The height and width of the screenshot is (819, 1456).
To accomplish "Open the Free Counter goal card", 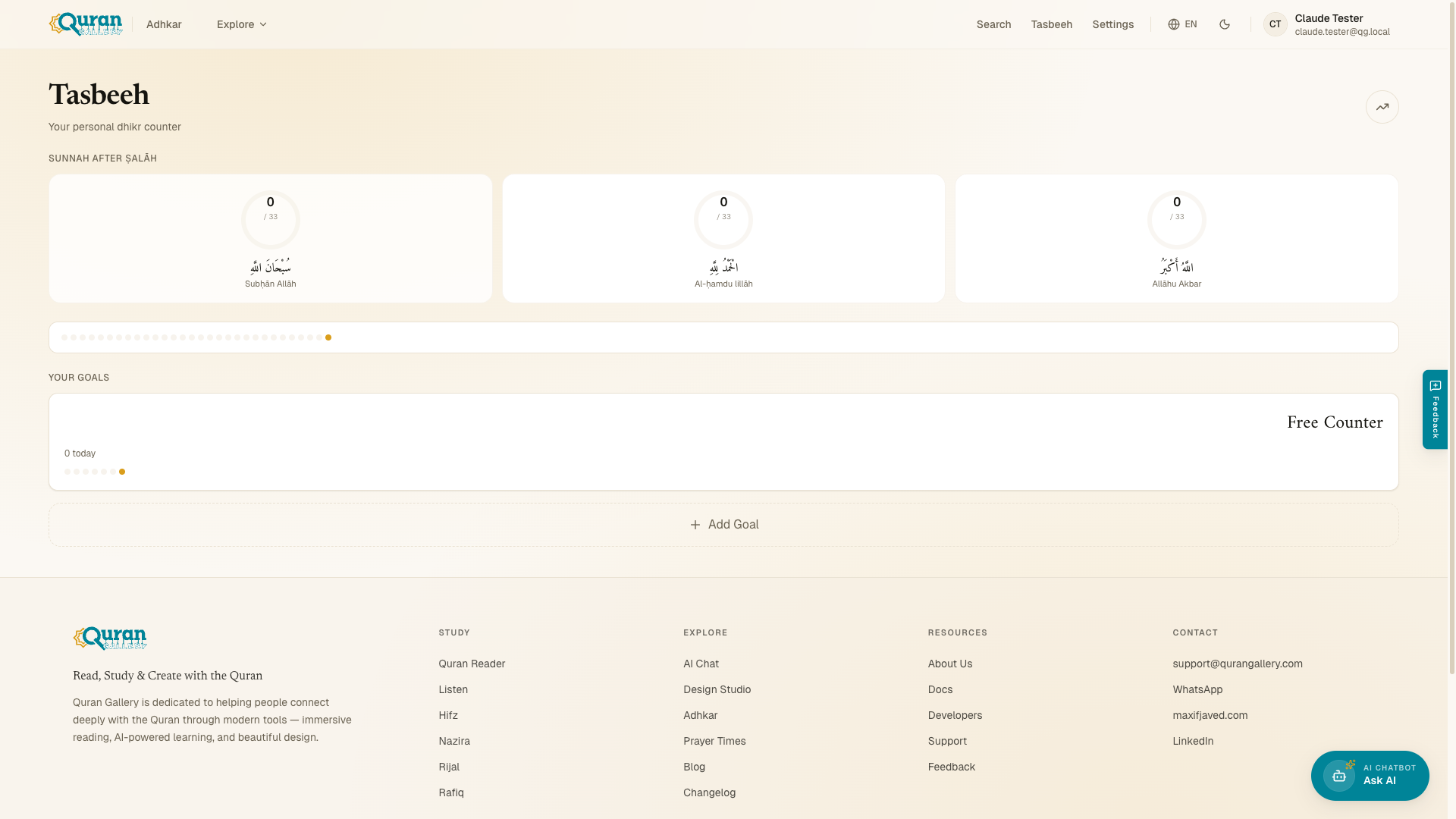I will 723,441.
